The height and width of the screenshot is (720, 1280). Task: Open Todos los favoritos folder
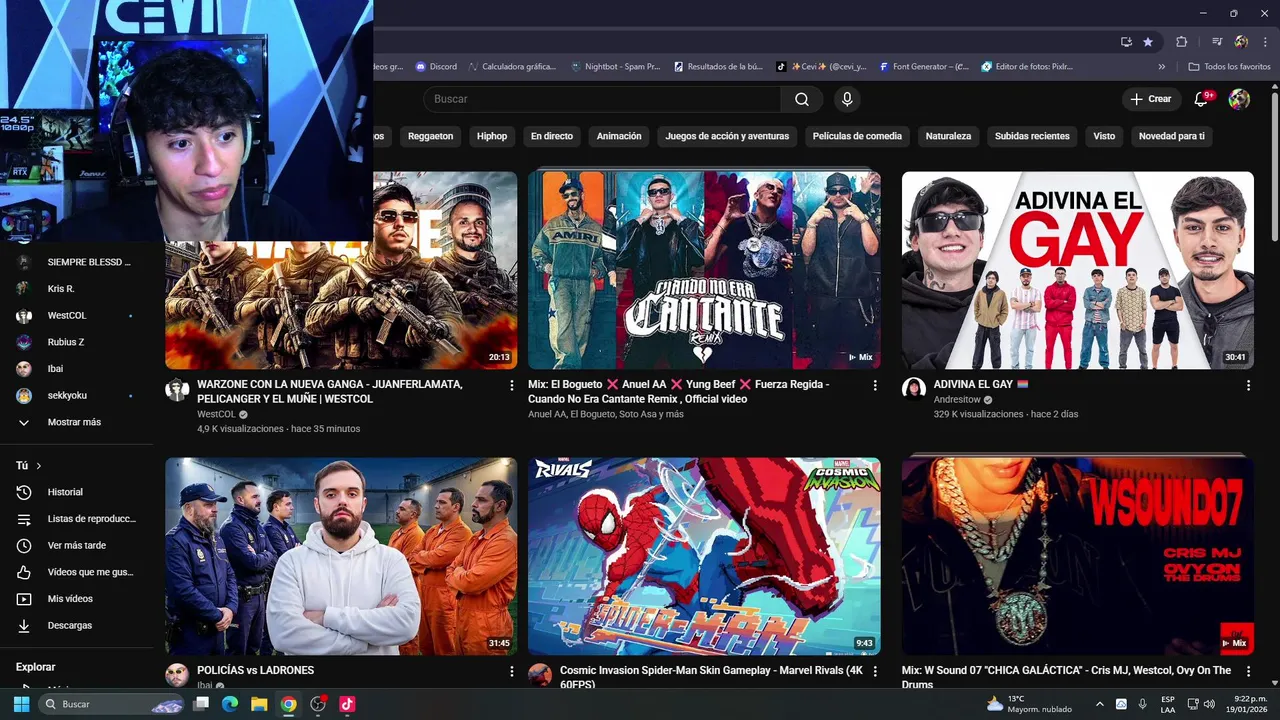point(1229,67)
